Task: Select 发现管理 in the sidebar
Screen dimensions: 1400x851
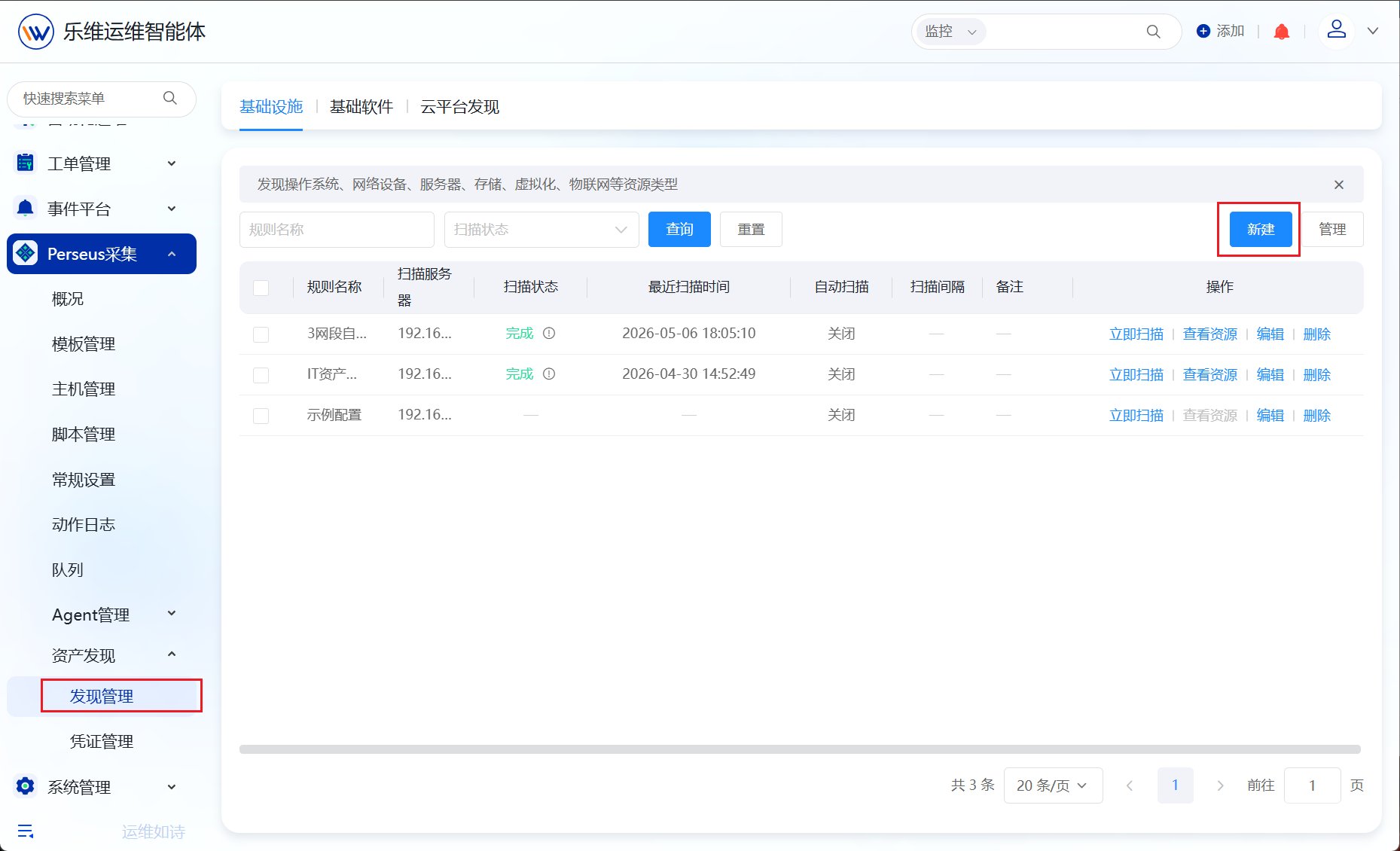Action: pyautogui.click(x=102, y=697)
